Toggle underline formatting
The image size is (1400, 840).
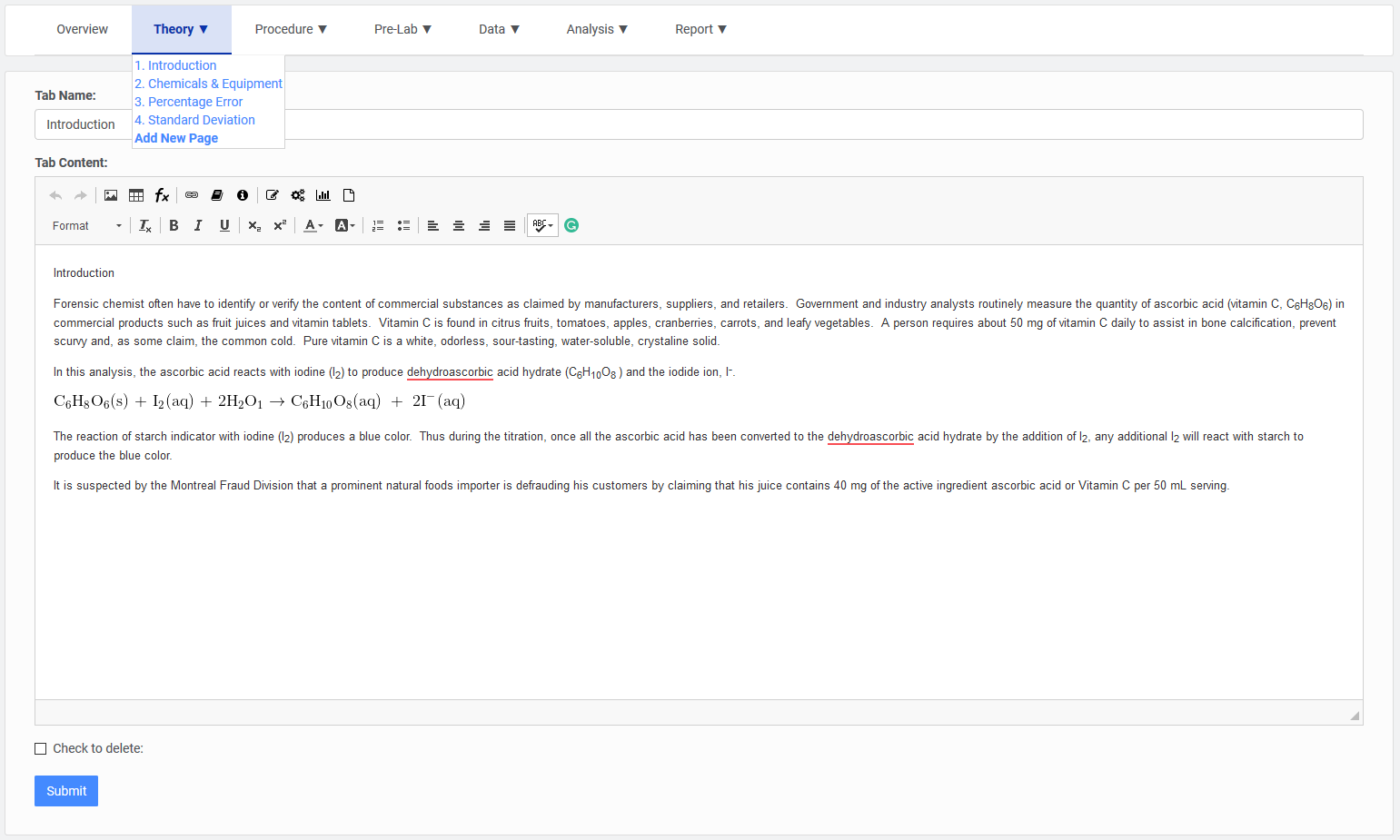click(x=224, y=225)
